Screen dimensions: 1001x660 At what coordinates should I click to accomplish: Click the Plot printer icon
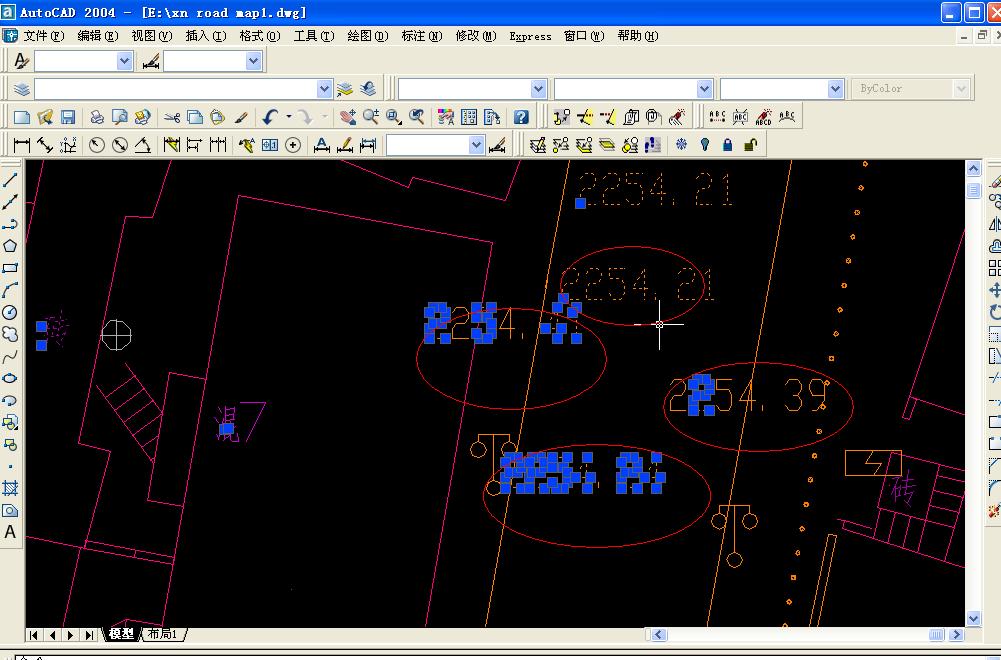tap(96, 117)
